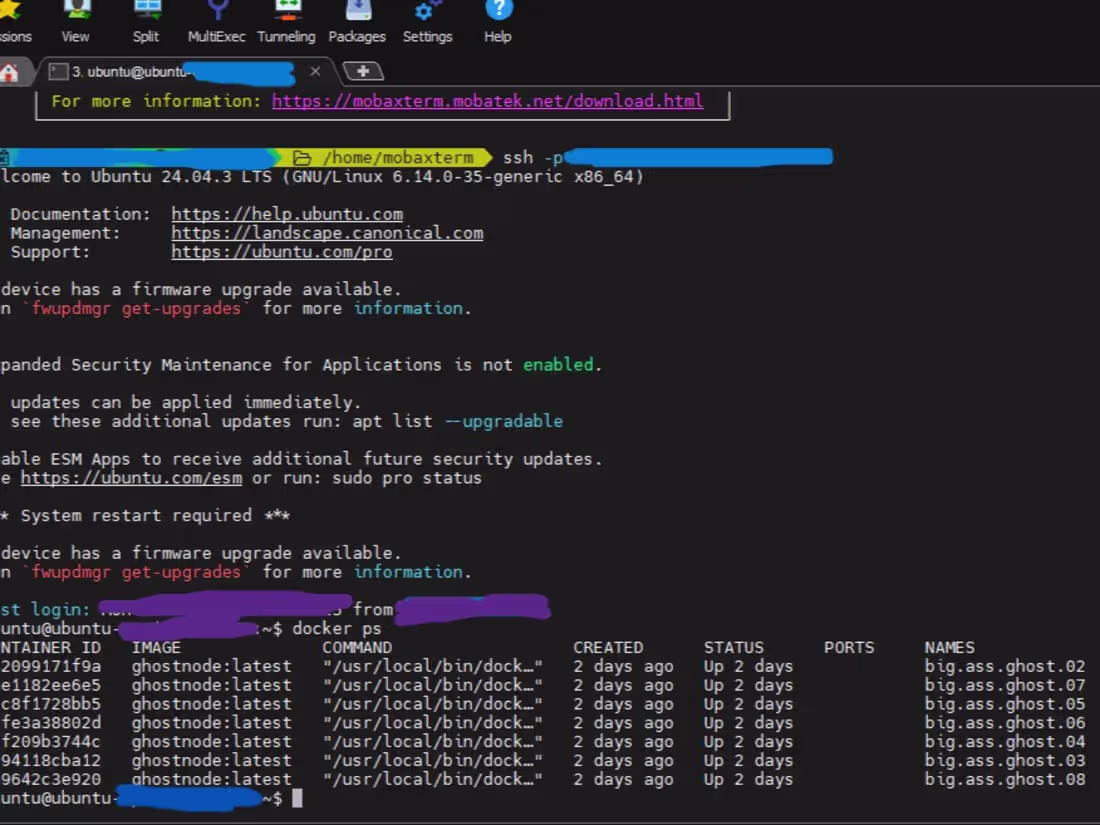Click the terminal prompt to enter a command
The width and height of the screenshot is (1100, 825).
(298, 798)
